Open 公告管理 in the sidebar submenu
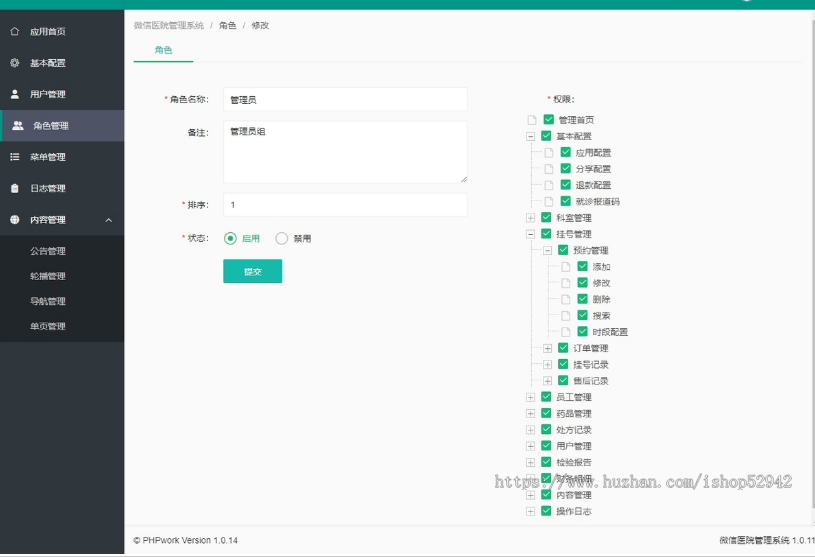The image size is (815, 557). (x=48, y=251)
